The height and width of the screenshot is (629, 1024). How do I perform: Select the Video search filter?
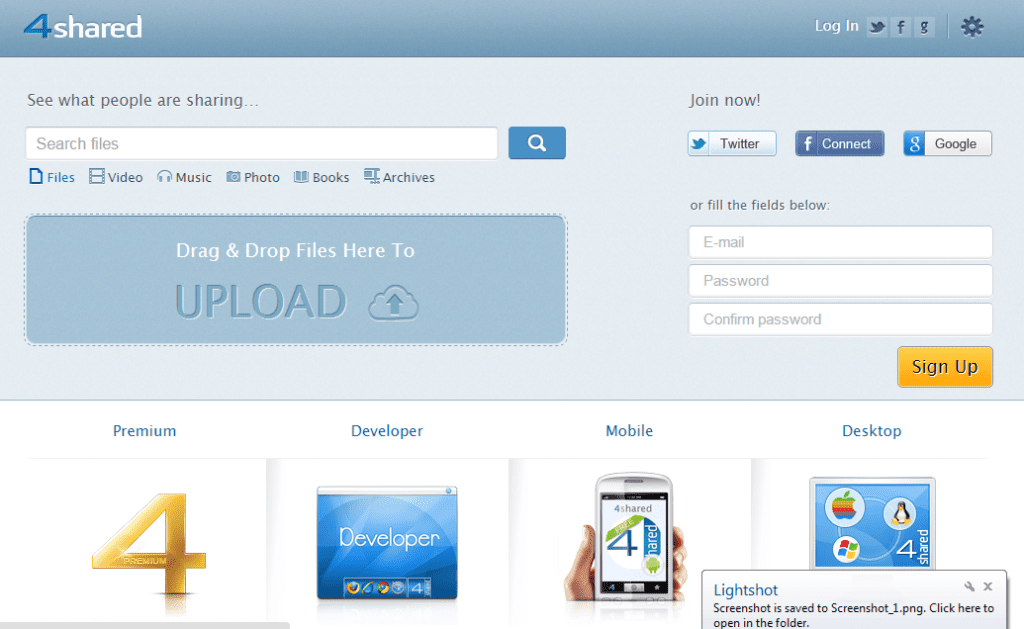(116, 177)
